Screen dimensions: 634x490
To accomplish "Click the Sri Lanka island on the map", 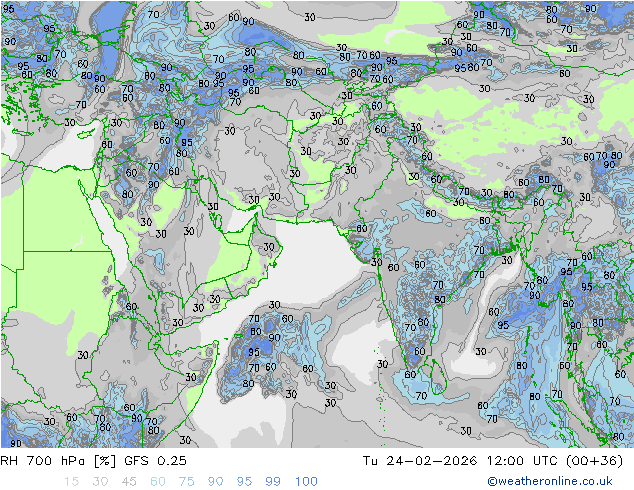I will tap(438, 377).
